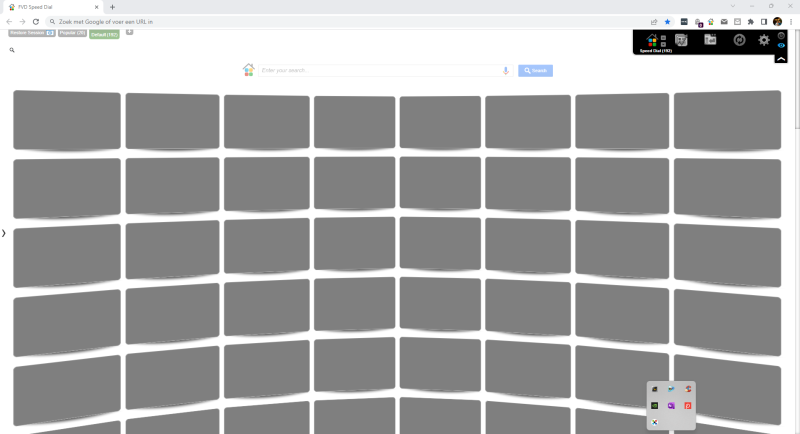
Task: Click the dark envelope mail extension
Action: tap(724, 22)
